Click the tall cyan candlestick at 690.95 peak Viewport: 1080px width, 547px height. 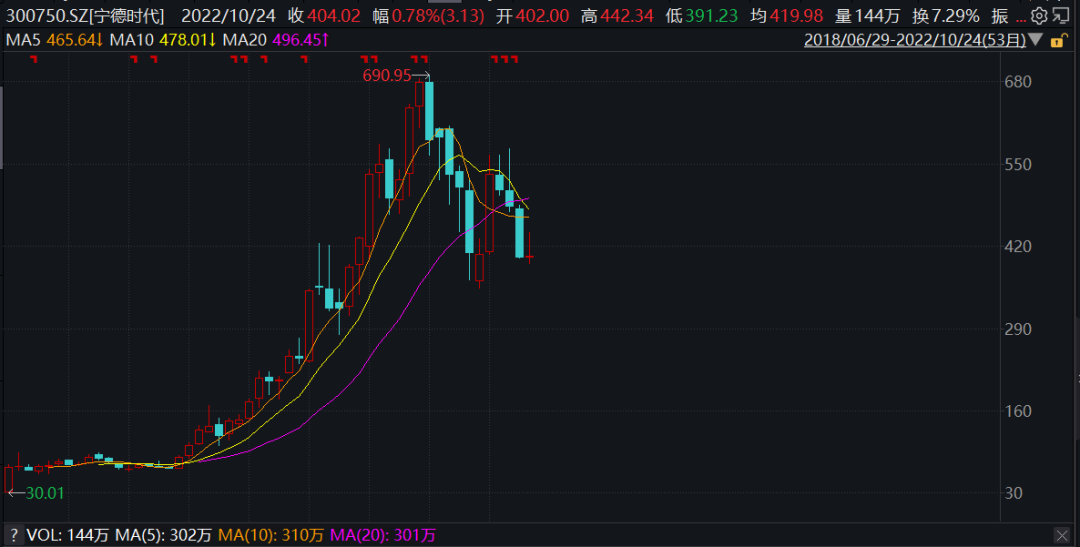[x=430, y=110]
